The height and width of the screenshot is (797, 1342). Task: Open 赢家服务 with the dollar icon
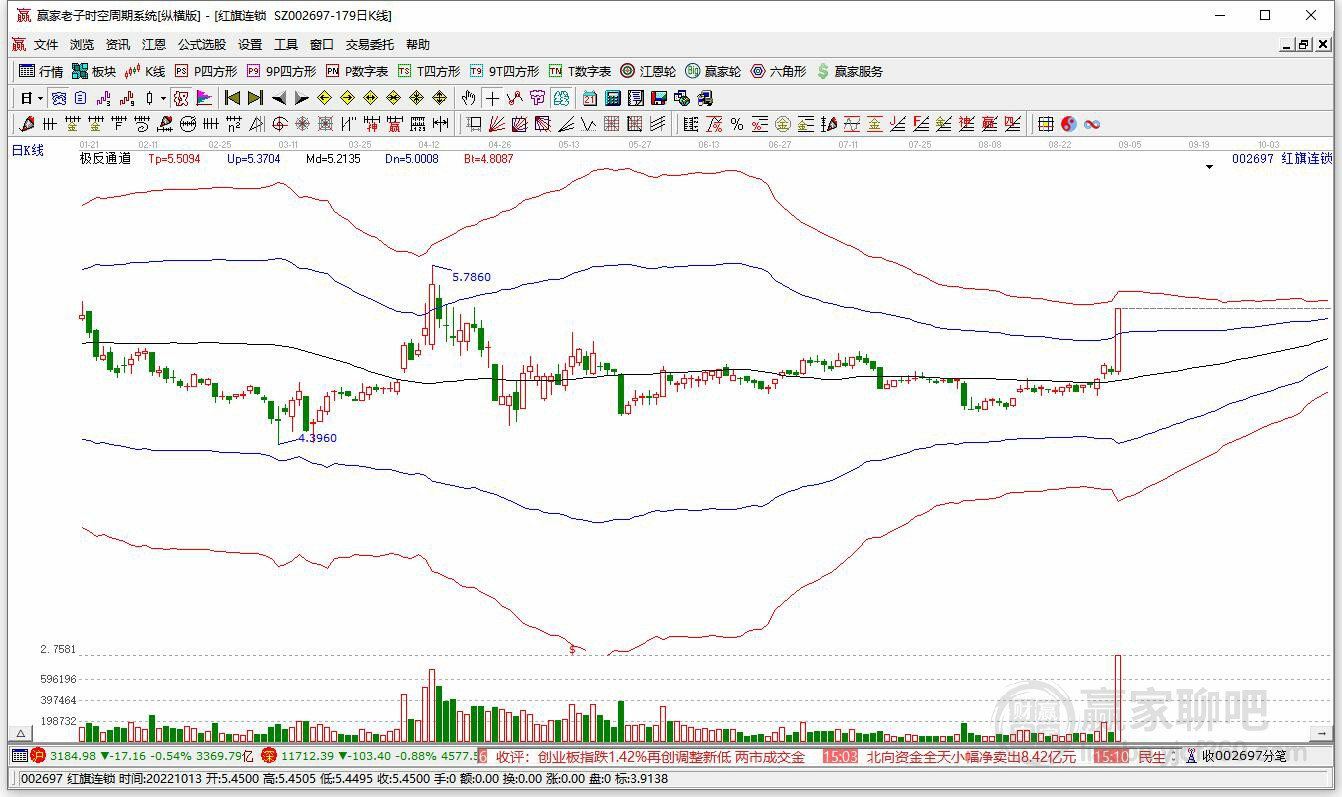pos(850,71)
